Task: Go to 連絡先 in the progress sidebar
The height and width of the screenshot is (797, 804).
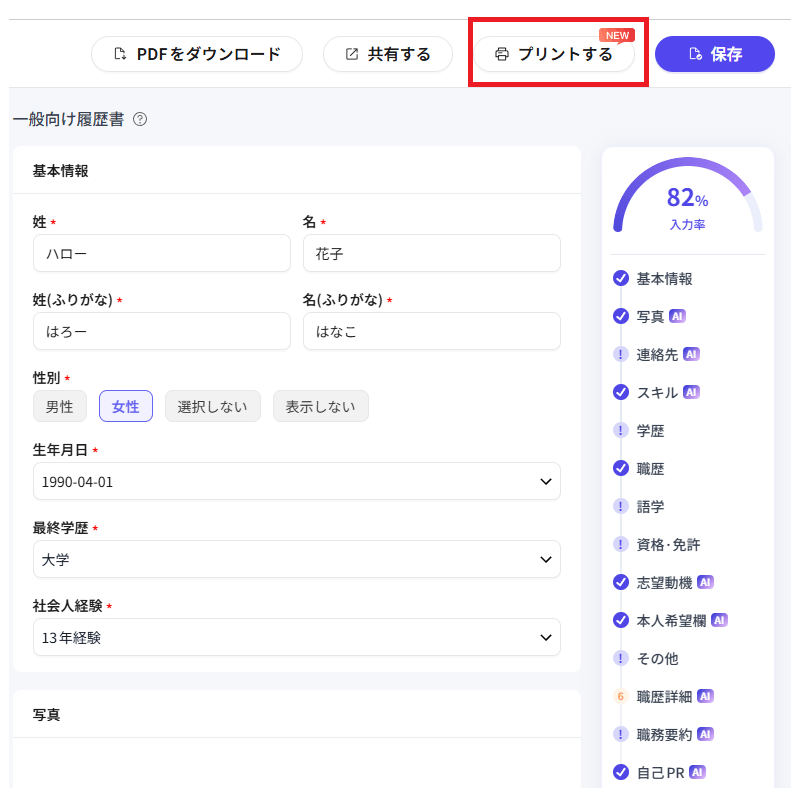Action: click(x=657, y=354)
